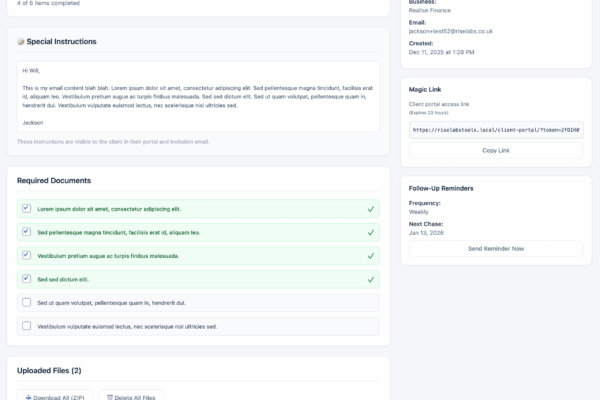
Task: Click the 'Magic Link' heading
Action: tap(425, 90)
